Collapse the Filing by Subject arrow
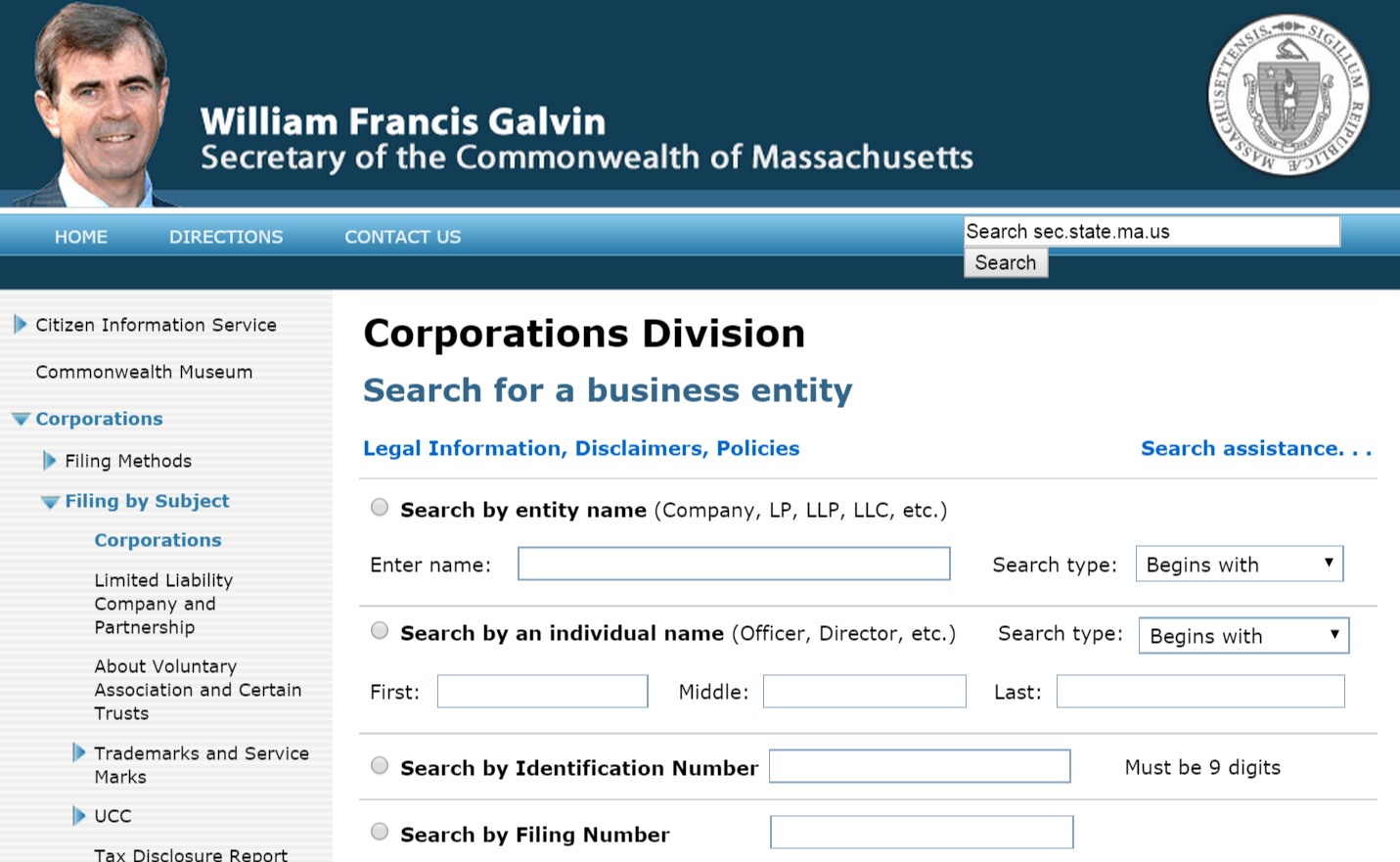Screen dimensions: 1400x862 50,502
